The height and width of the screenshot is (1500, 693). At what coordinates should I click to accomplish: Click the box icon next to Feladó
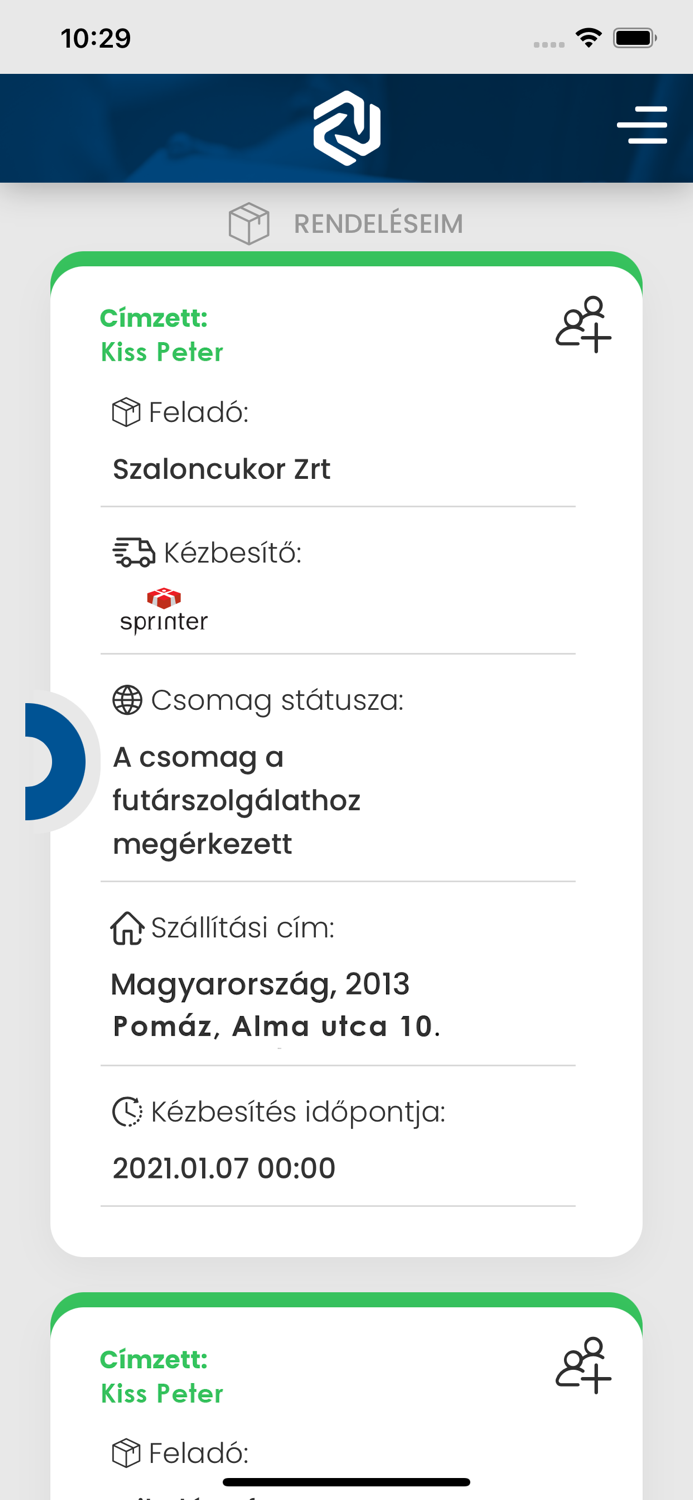[124, 410]
